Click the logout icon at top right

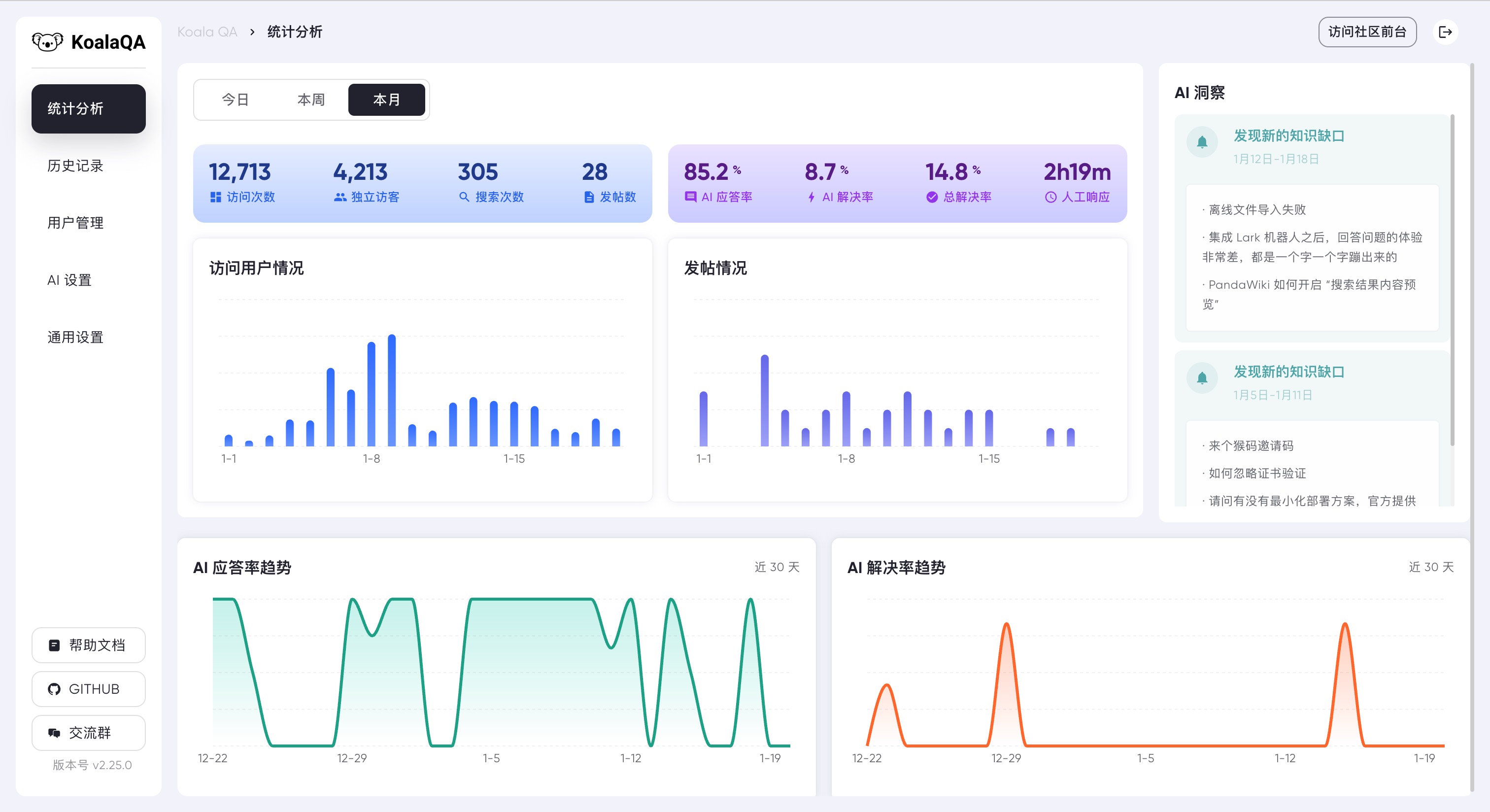click(x=1445, y=32)
